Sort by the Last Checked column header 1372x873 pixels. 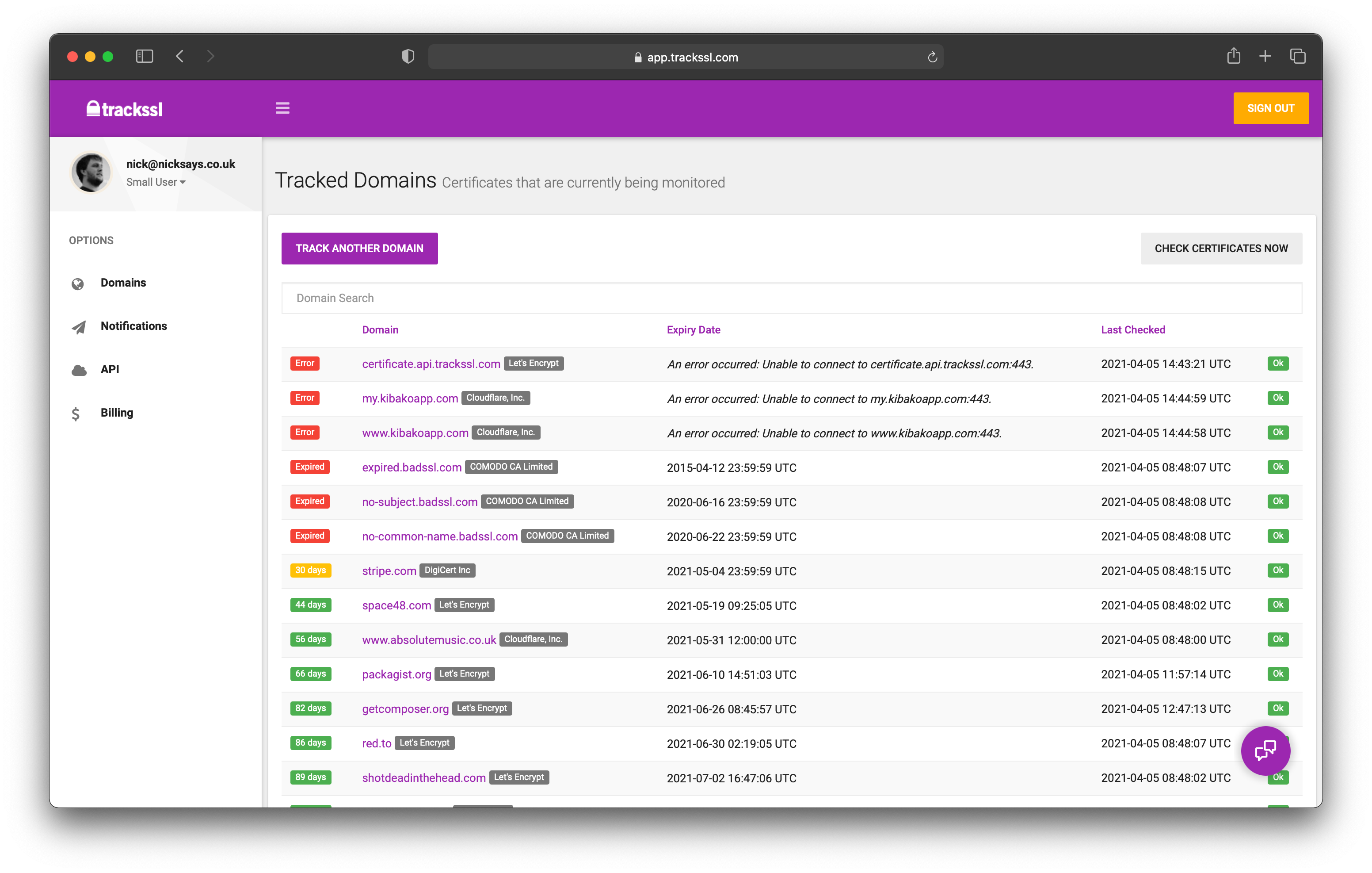pos(1133,329)
